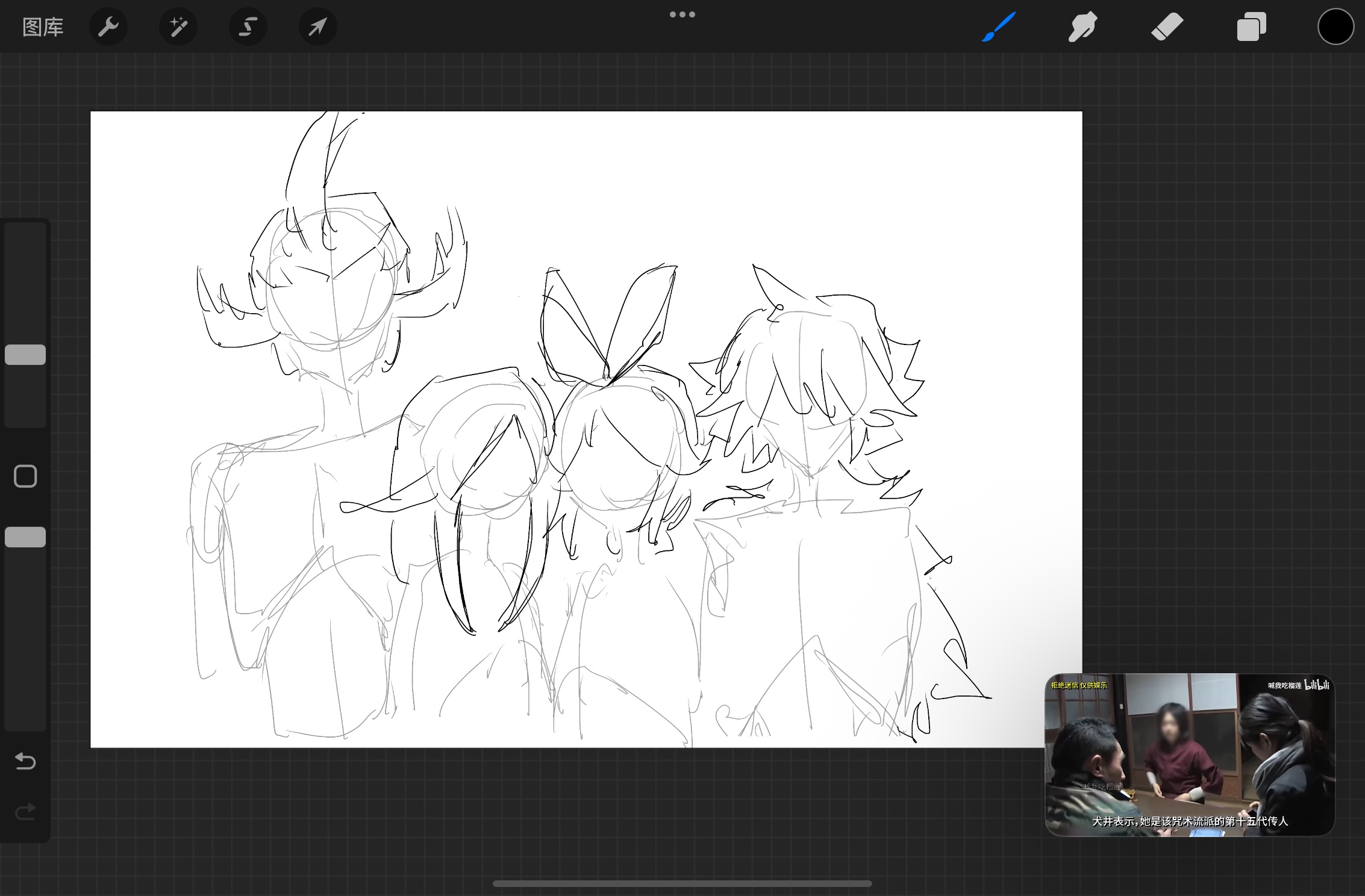Open the black active color swatch
Image resolution: width=1365 pixels, height=896 pixels.
(1335, 27)
